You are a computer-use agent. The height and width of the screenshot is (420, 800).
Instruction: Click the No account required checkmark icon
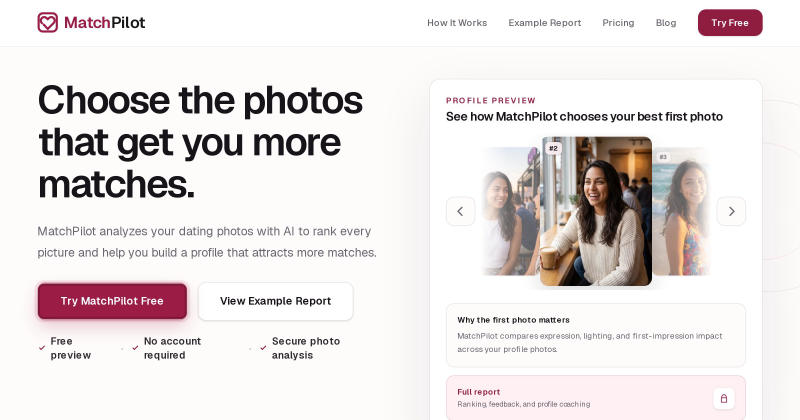pyautogui.click(x=135, y=348)
